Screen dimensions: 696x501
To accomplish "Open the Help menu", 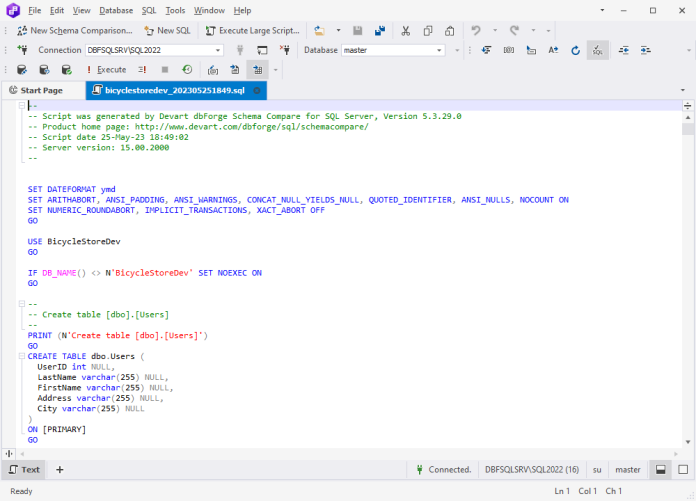I will click(242, 10).
